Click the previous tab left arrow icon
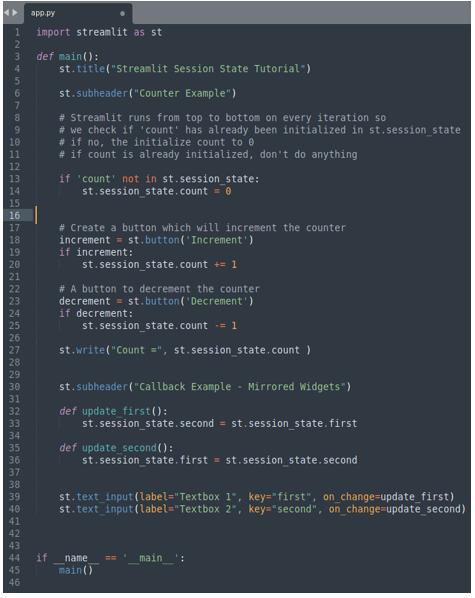This screenshot has height=598, width=475. click(6, 13)
